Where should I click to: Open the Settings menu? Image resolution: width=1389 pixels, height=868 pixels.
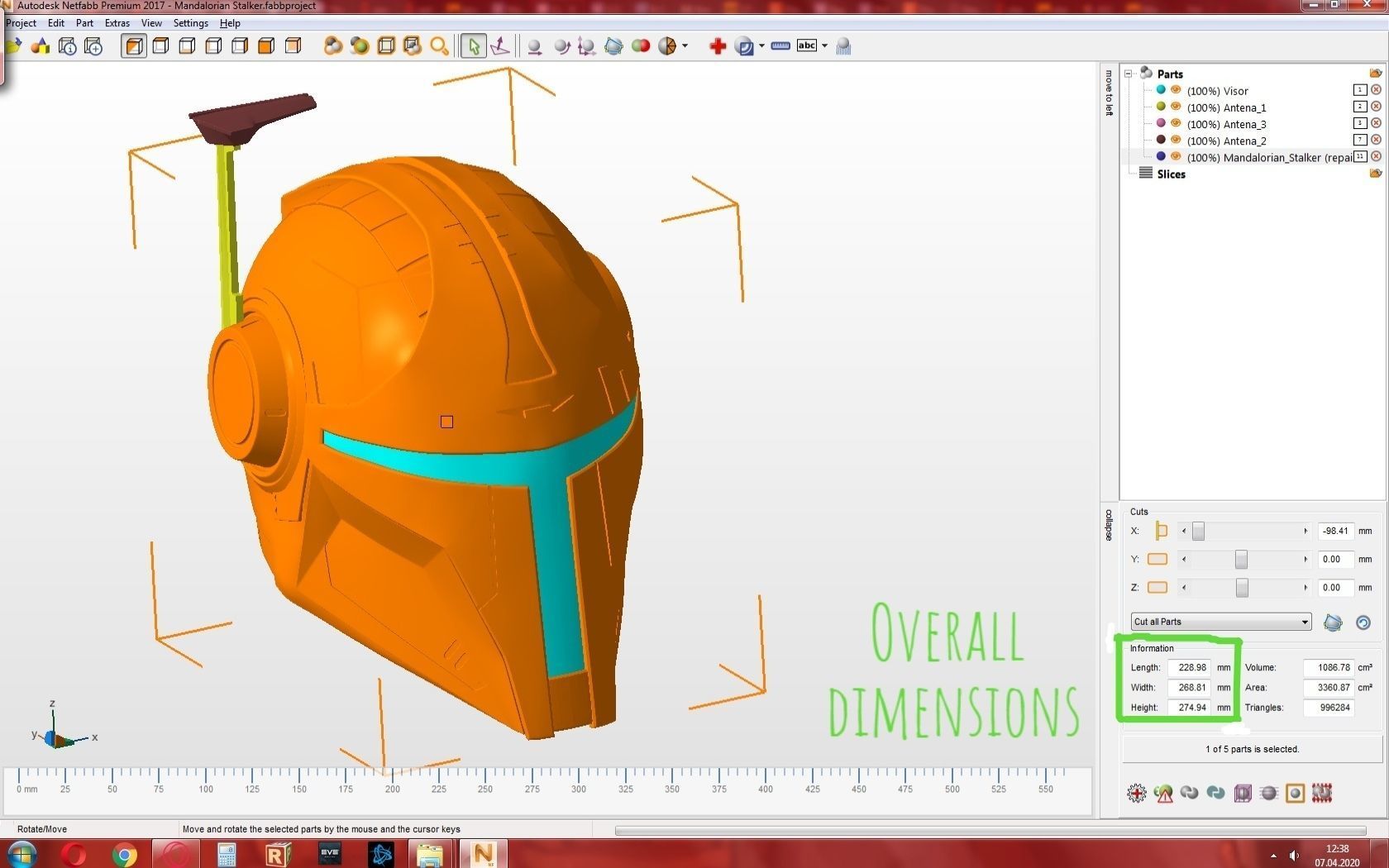pyautogui.click(x=190, y=23)
